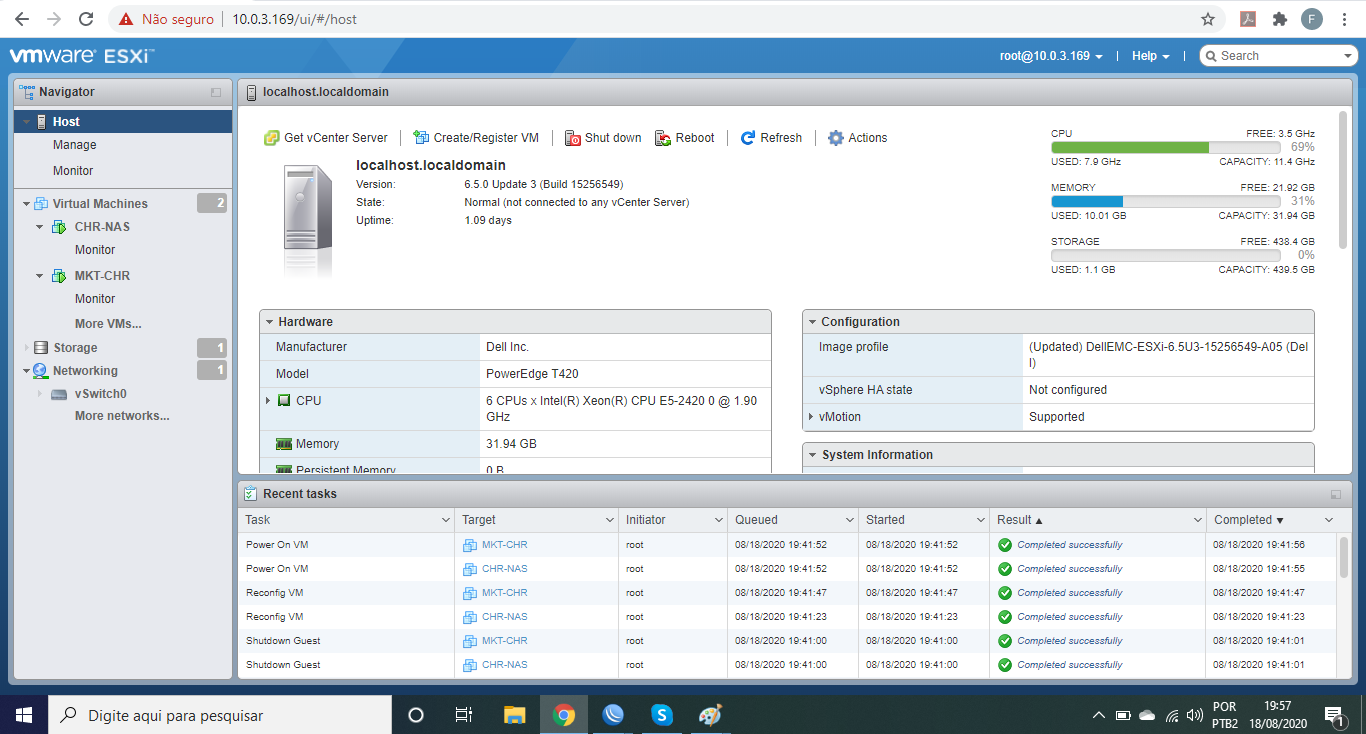This screenshot has height=734, width=1366.
Task: Open the Windows Start menu
Action: pos(24,715)
